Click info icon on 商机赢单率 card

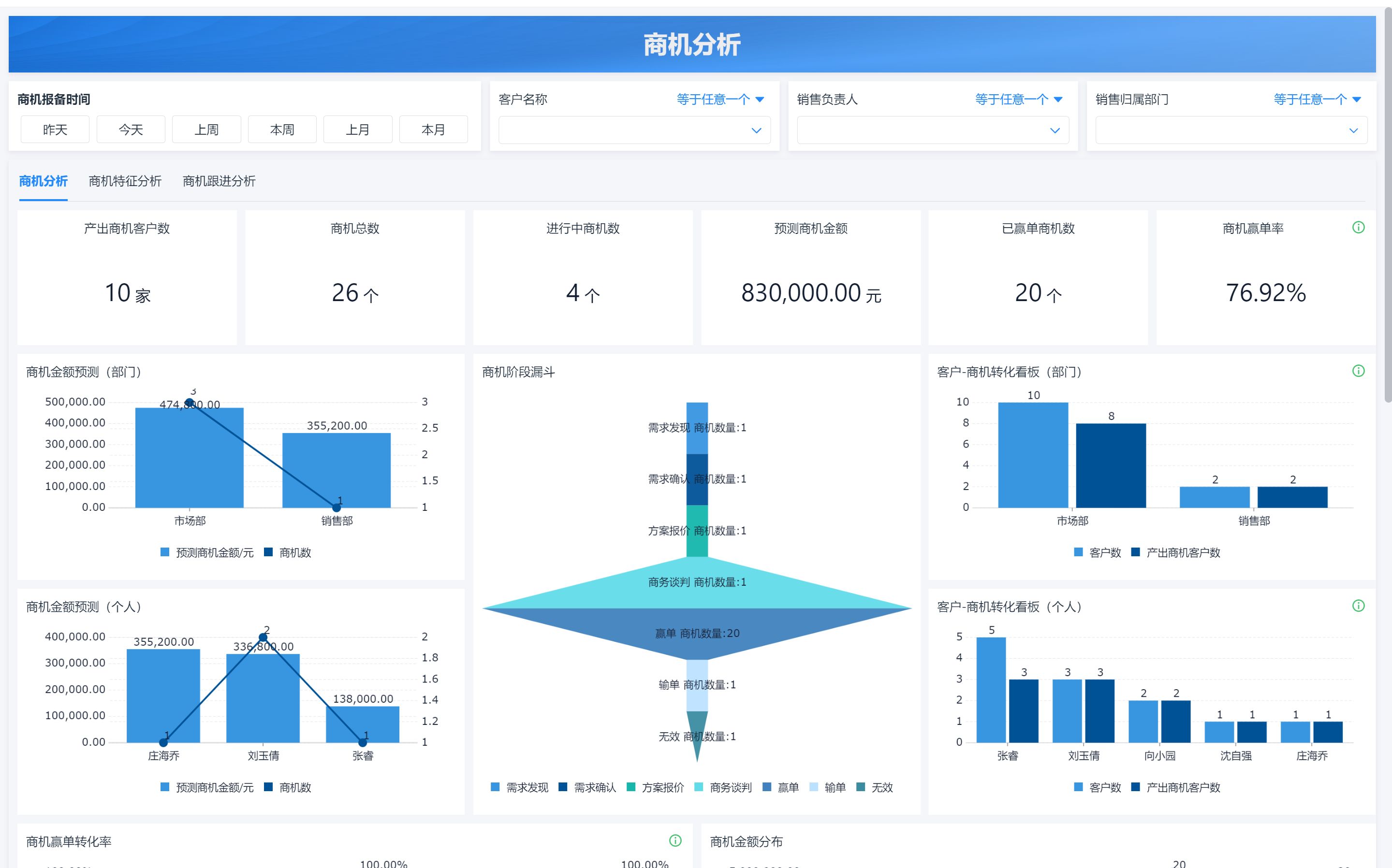[x=1358, y=227]
